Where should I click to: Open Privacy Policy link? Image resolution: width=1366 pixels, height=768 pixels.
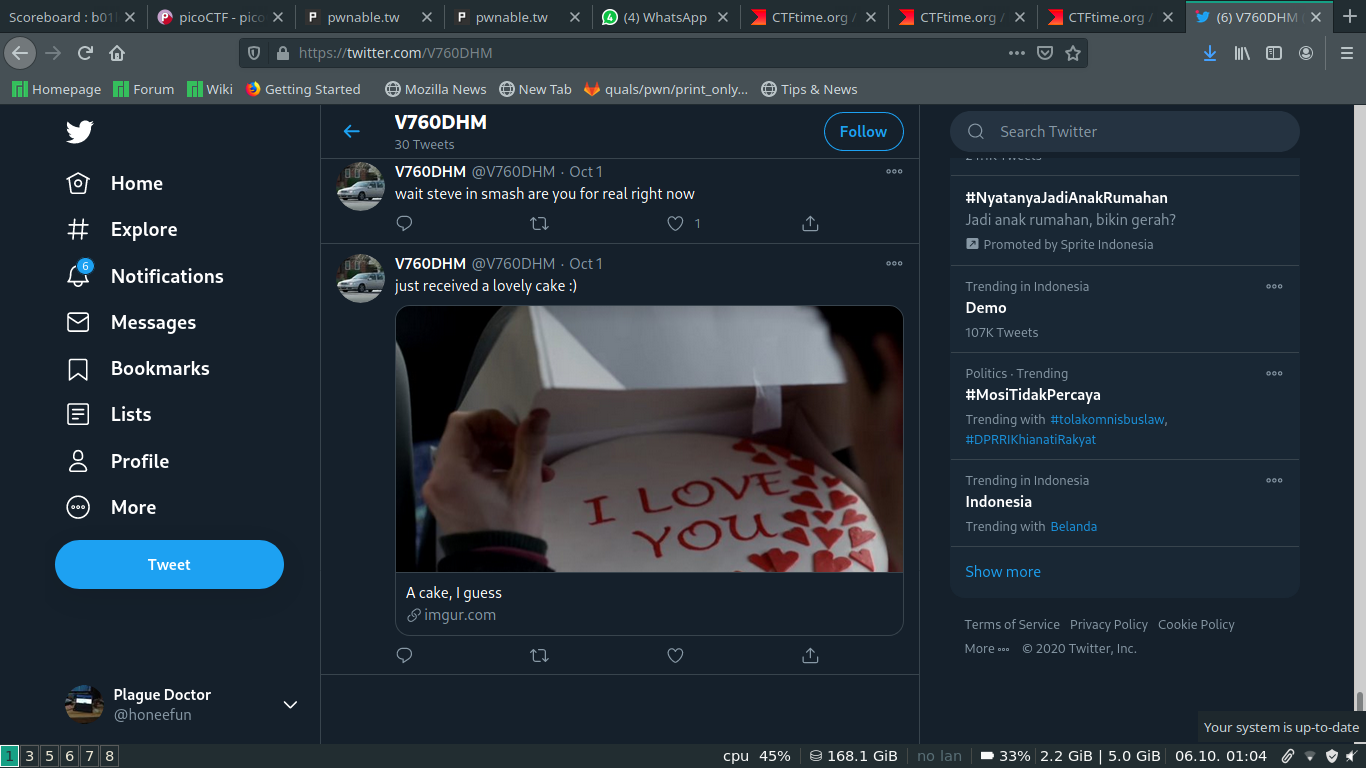1109,624
